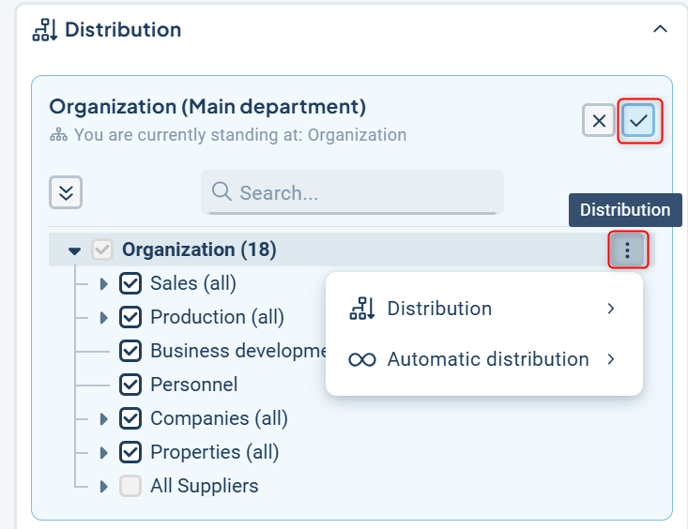This screenshot has width=688, height=529.
Task: Click the expand-all double chevron icon
Action: coord(66,192)
